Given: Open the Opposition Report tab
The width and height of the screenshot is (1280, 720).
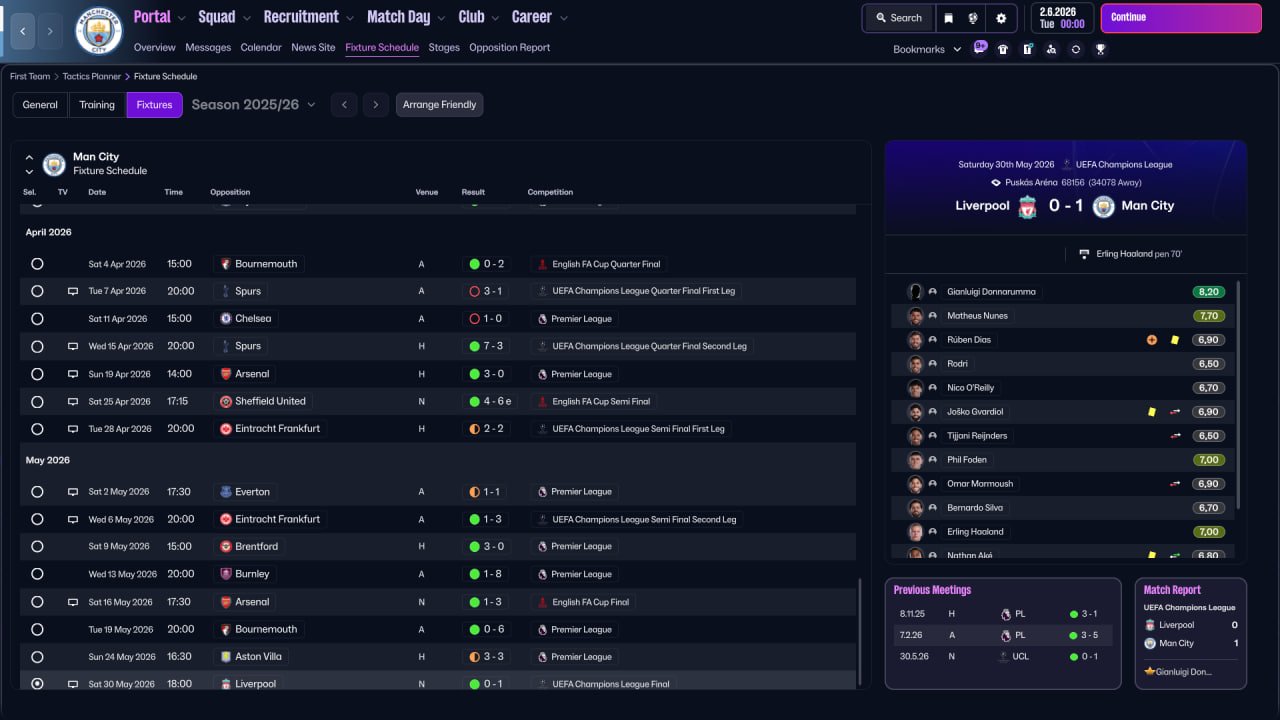Looking at the screenshot, I should tap(509, 48).
